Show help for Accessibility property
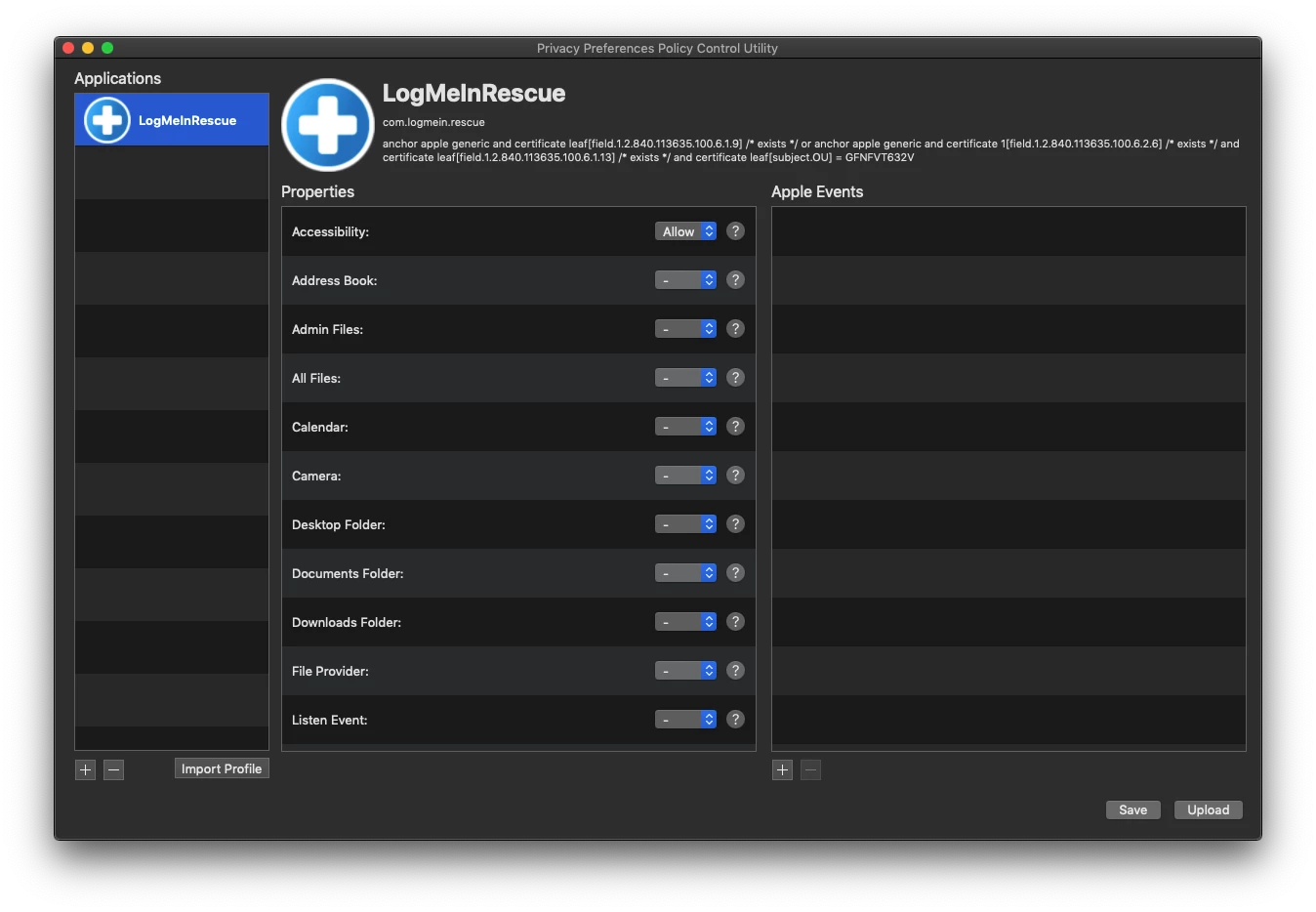1316x912 pixels. point(736,231)
